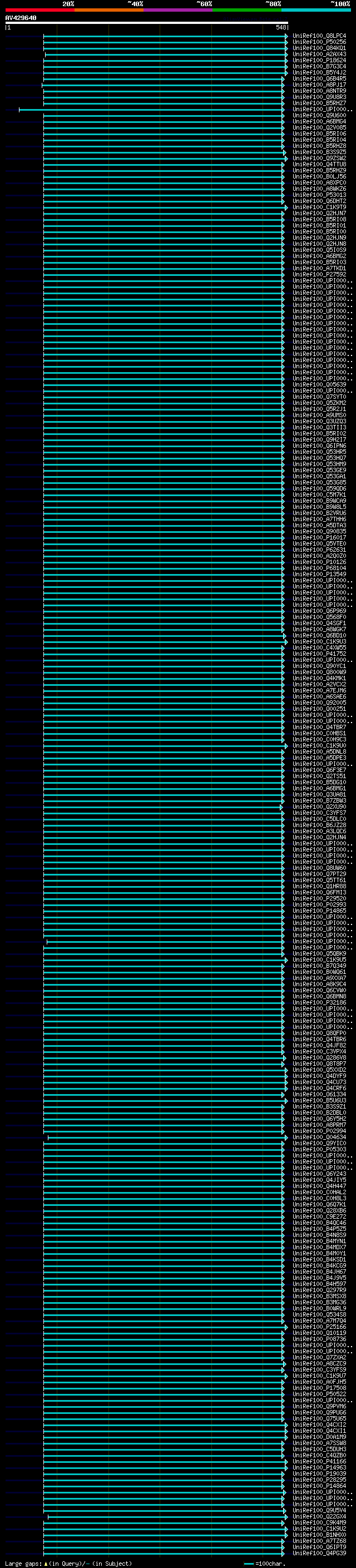Screen dimensions: 356x1568
Task: Click the white query sequence ruler bar
Action: [146, 22]
